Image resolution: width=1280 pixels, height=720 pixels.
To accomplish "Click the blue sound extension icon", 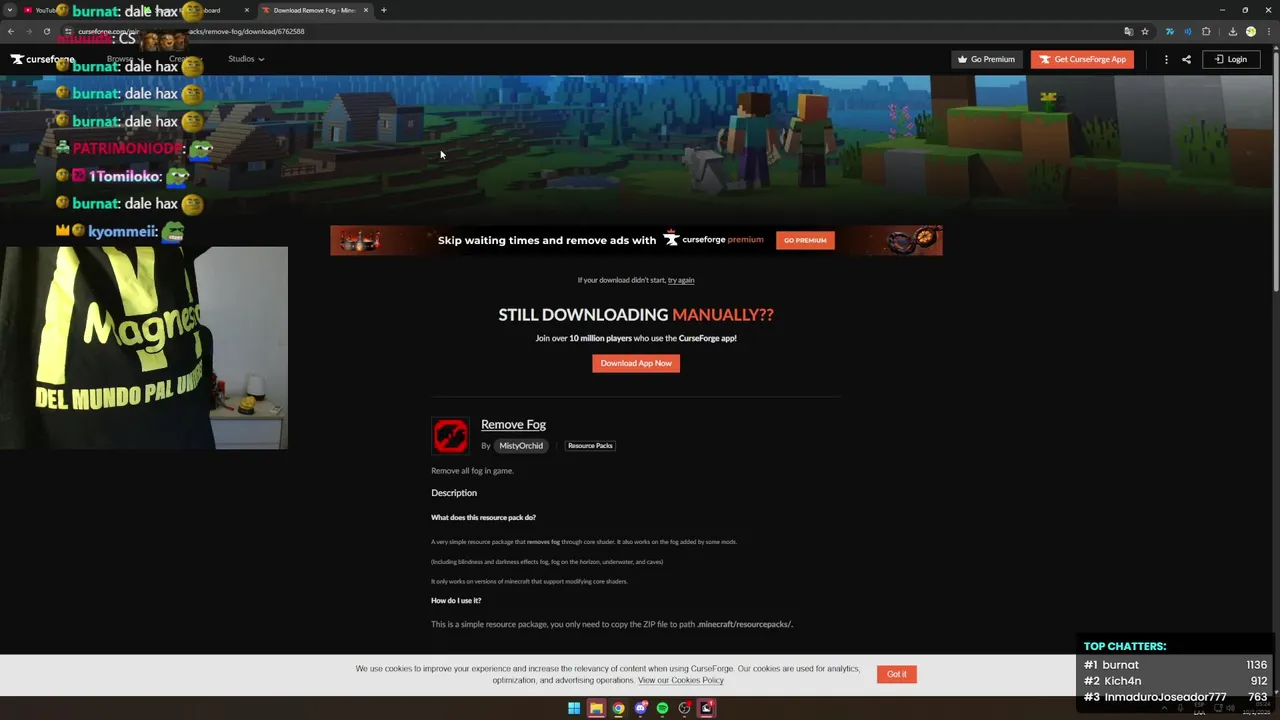I will tap(1187, 31).
